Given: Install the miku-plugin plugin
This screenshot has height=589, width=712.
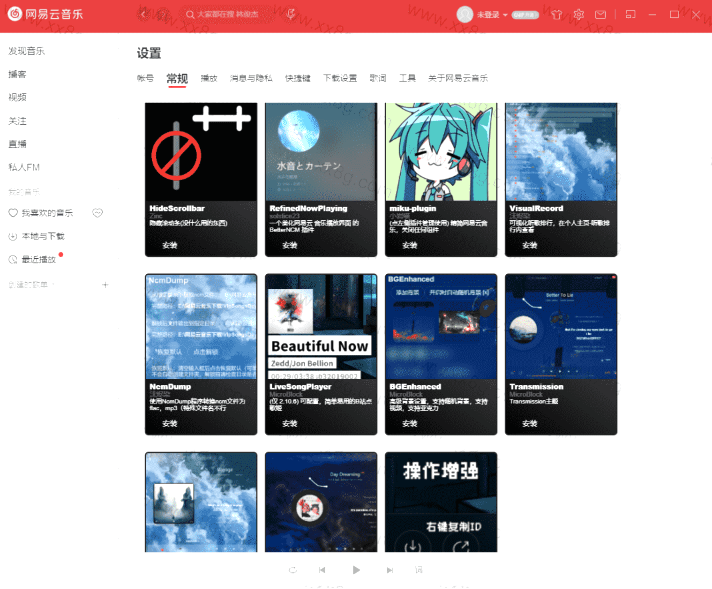Looking at the screenshot, I should (x=410, y=245).
